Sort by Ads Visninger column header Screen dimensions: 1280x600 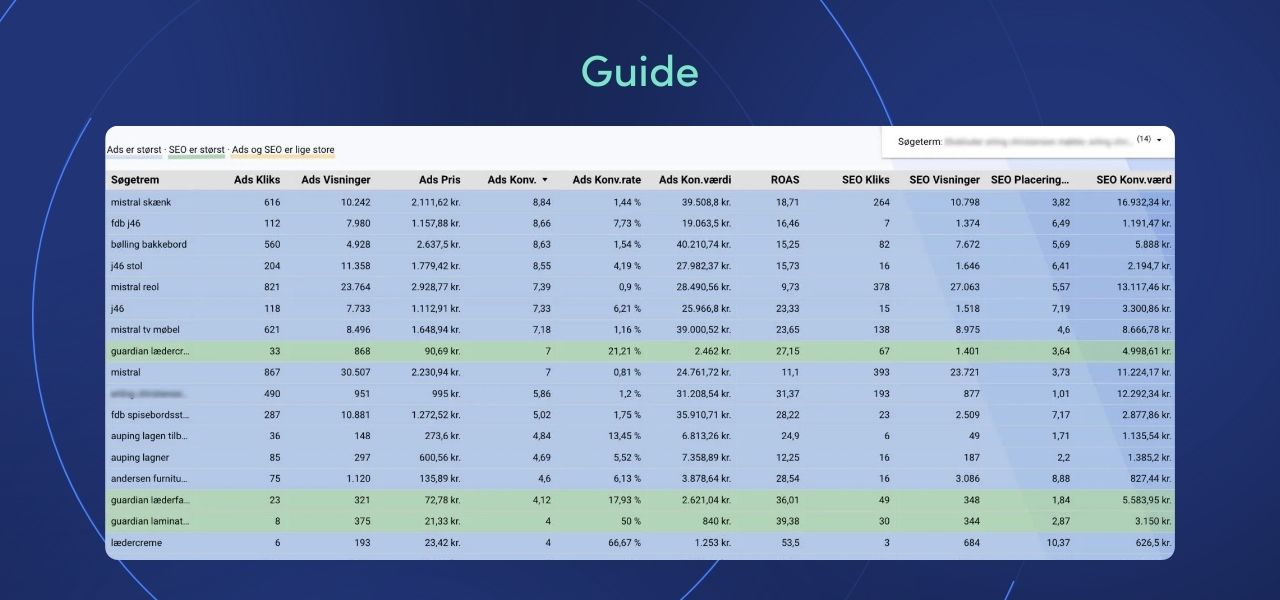(x=336, y=180)
